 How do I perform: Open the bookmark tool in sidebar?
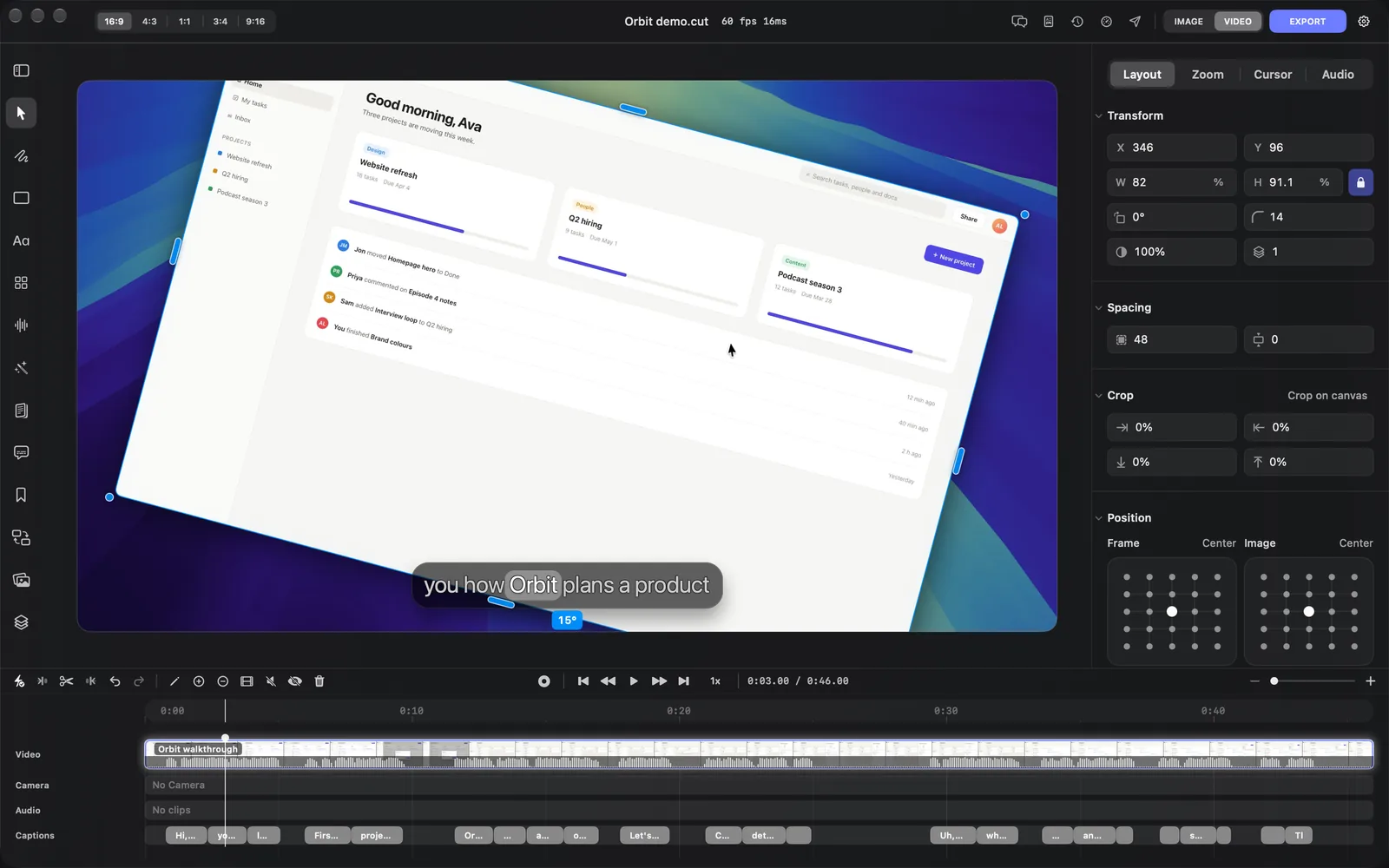[x=21, y=495]
